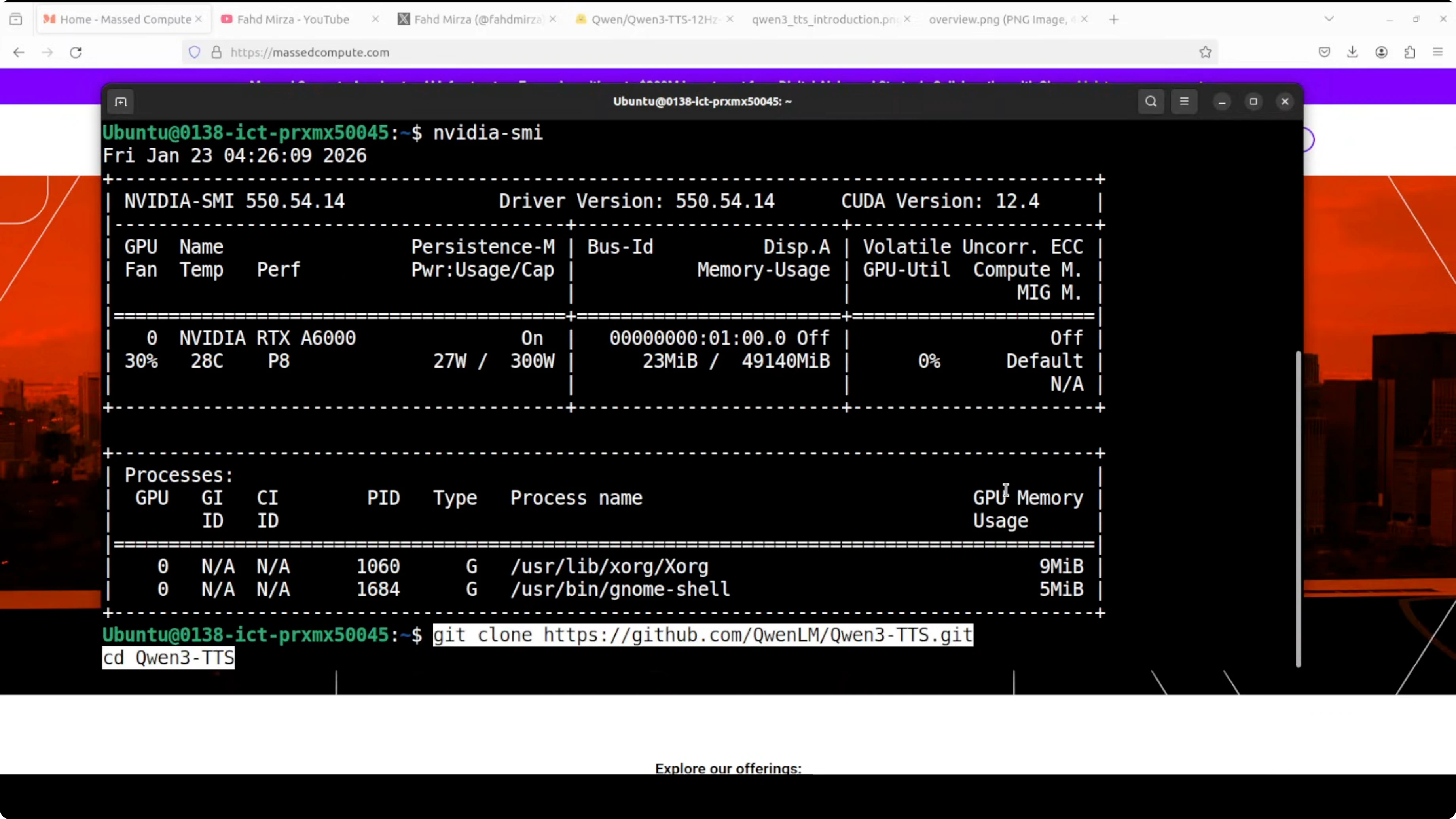Viewport: 1456px width, 819px height.
Task: Click the terminal search icon
Action: pos(1151,102)
